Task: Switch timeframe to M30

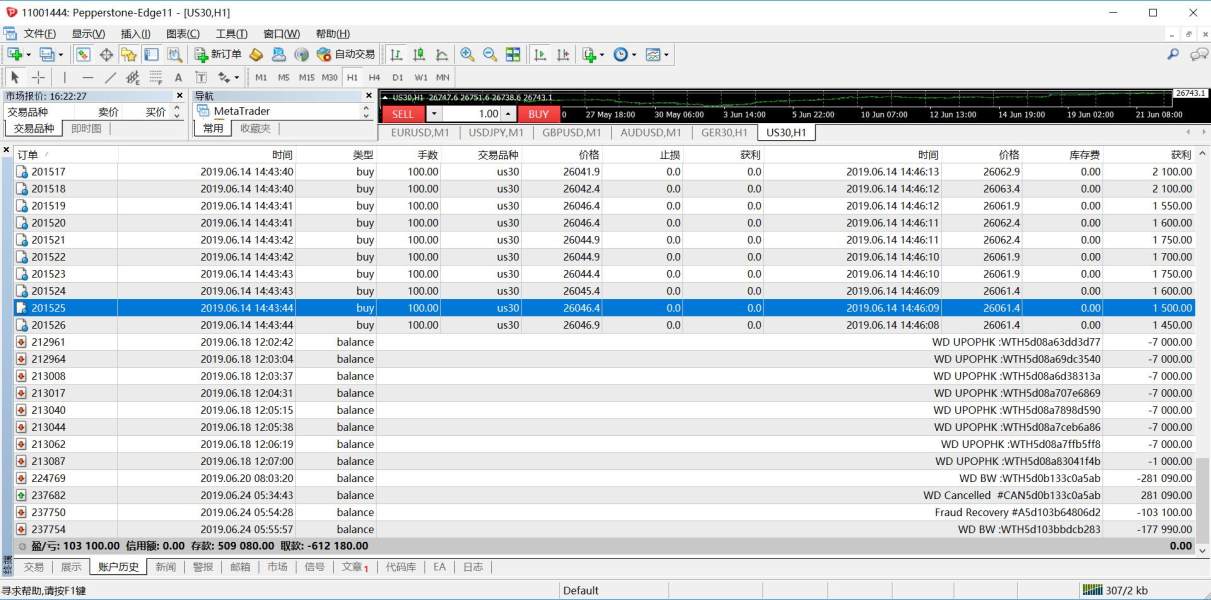Action: [x=330, y=77]
